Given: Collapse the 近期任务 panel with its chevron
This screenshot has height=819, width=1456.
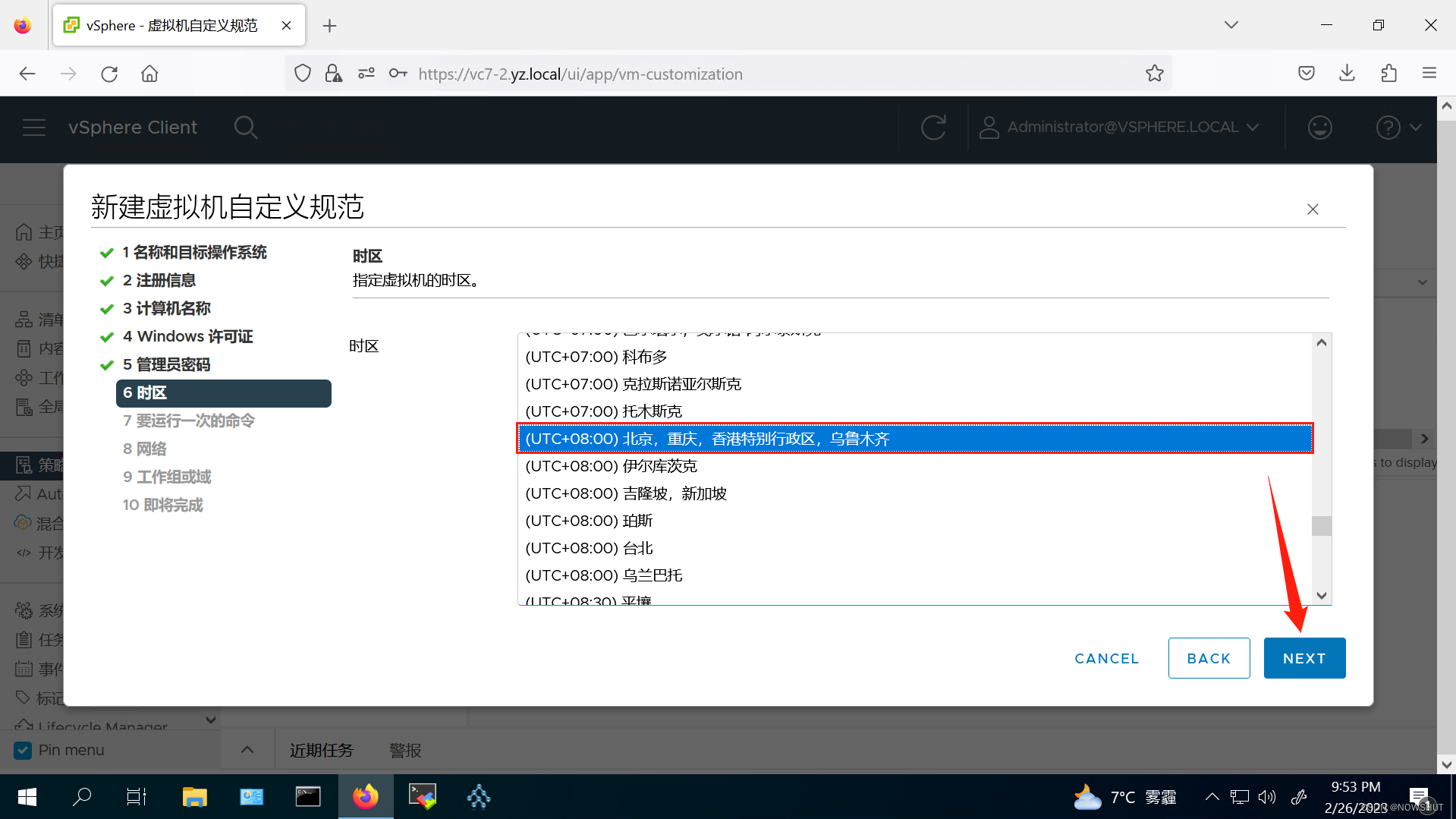Looking at the screenshot, I should 247,748.
